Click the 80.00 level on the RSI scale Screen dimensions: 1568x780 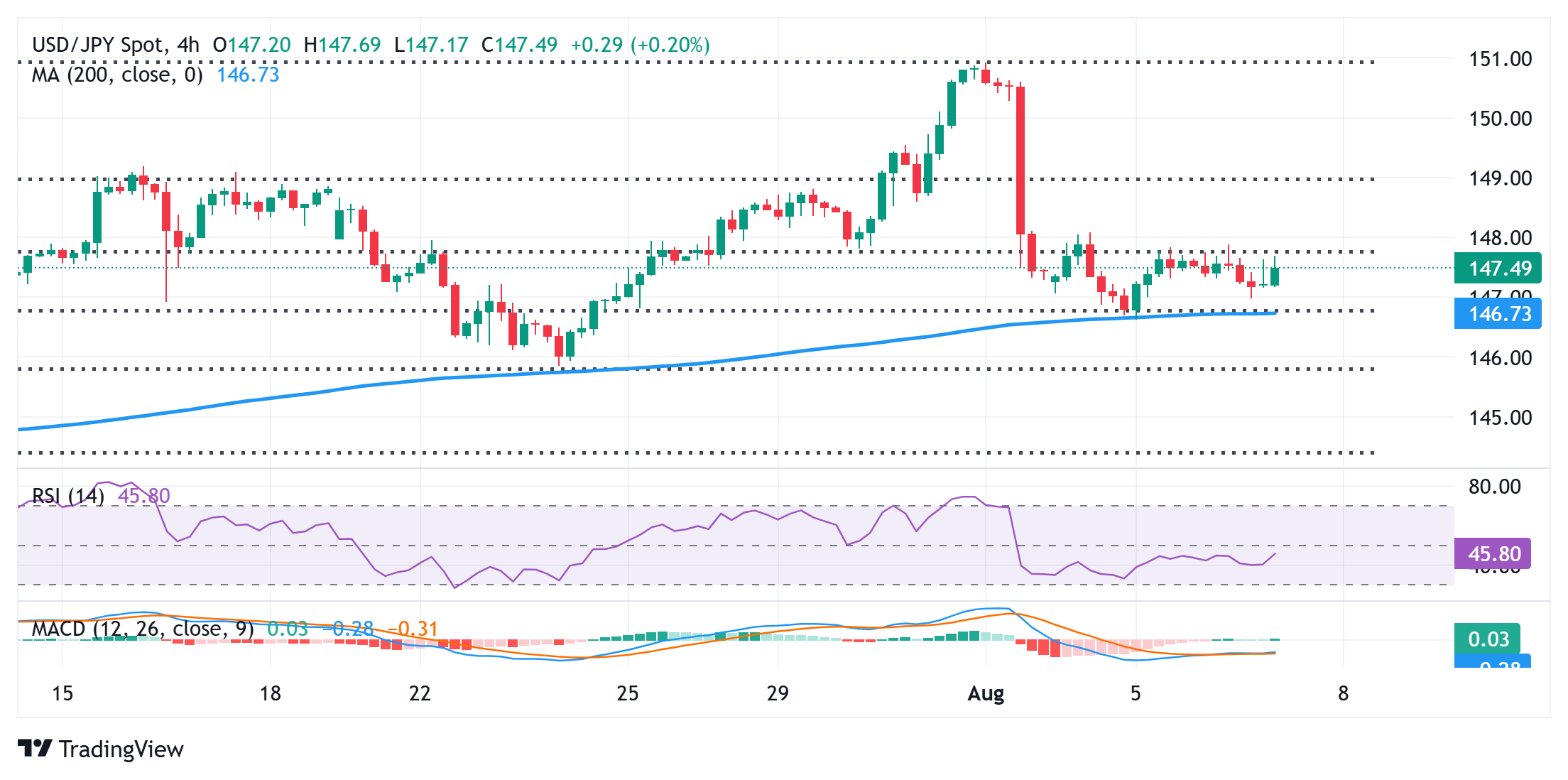coord(1494,487)
